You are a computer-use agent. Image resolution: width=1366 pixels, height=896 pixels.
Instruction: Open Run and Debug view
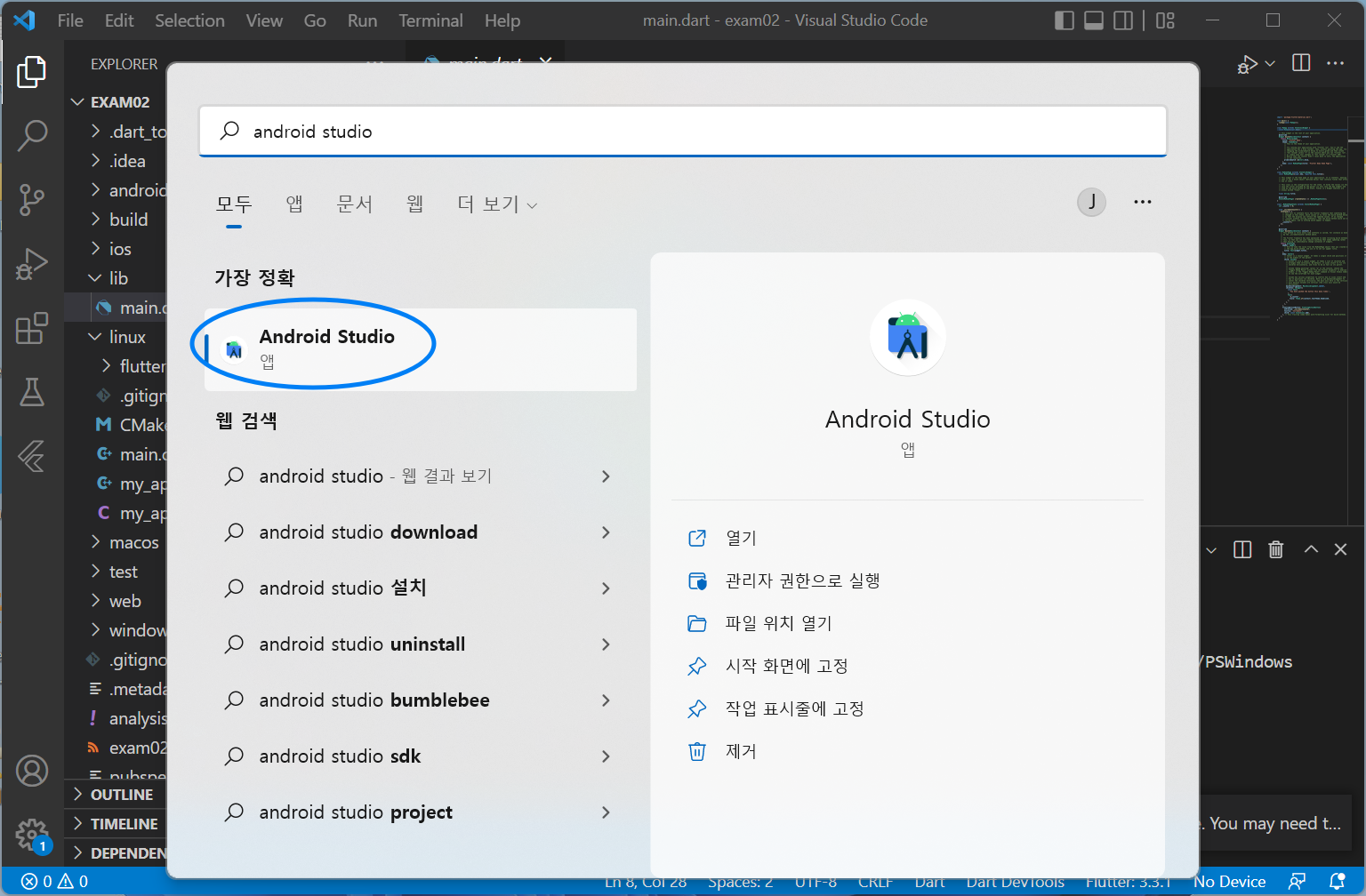tap(32, 264)
